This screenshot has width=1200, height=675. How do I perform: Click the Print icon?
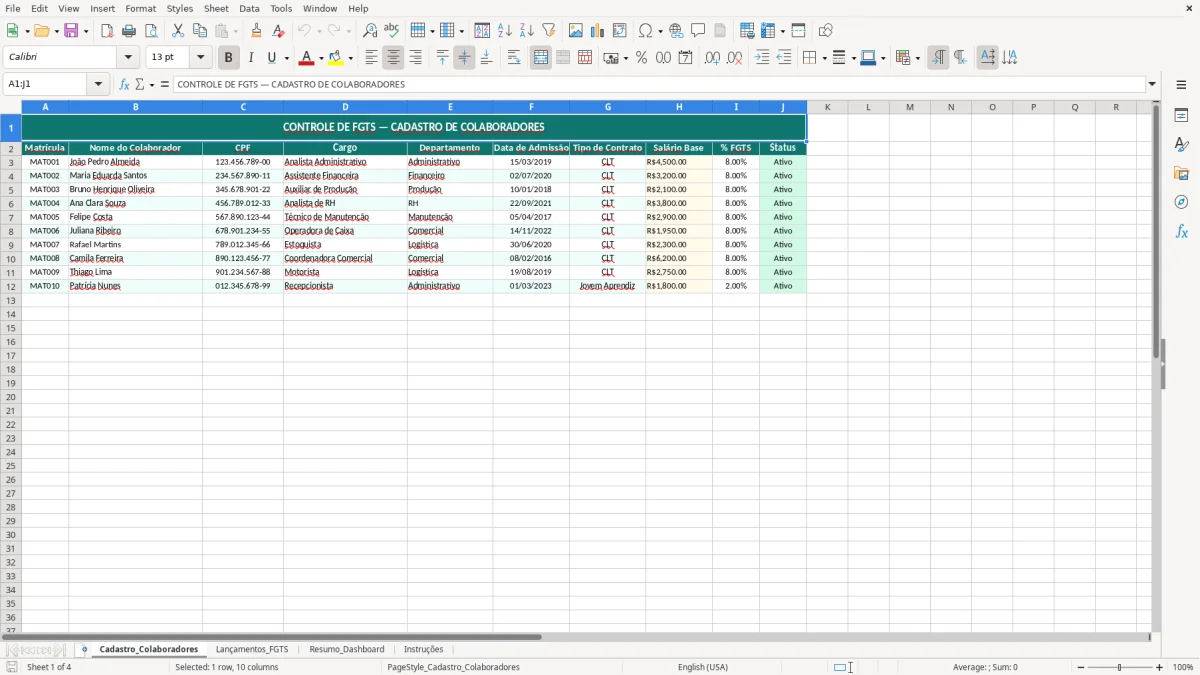129,31
